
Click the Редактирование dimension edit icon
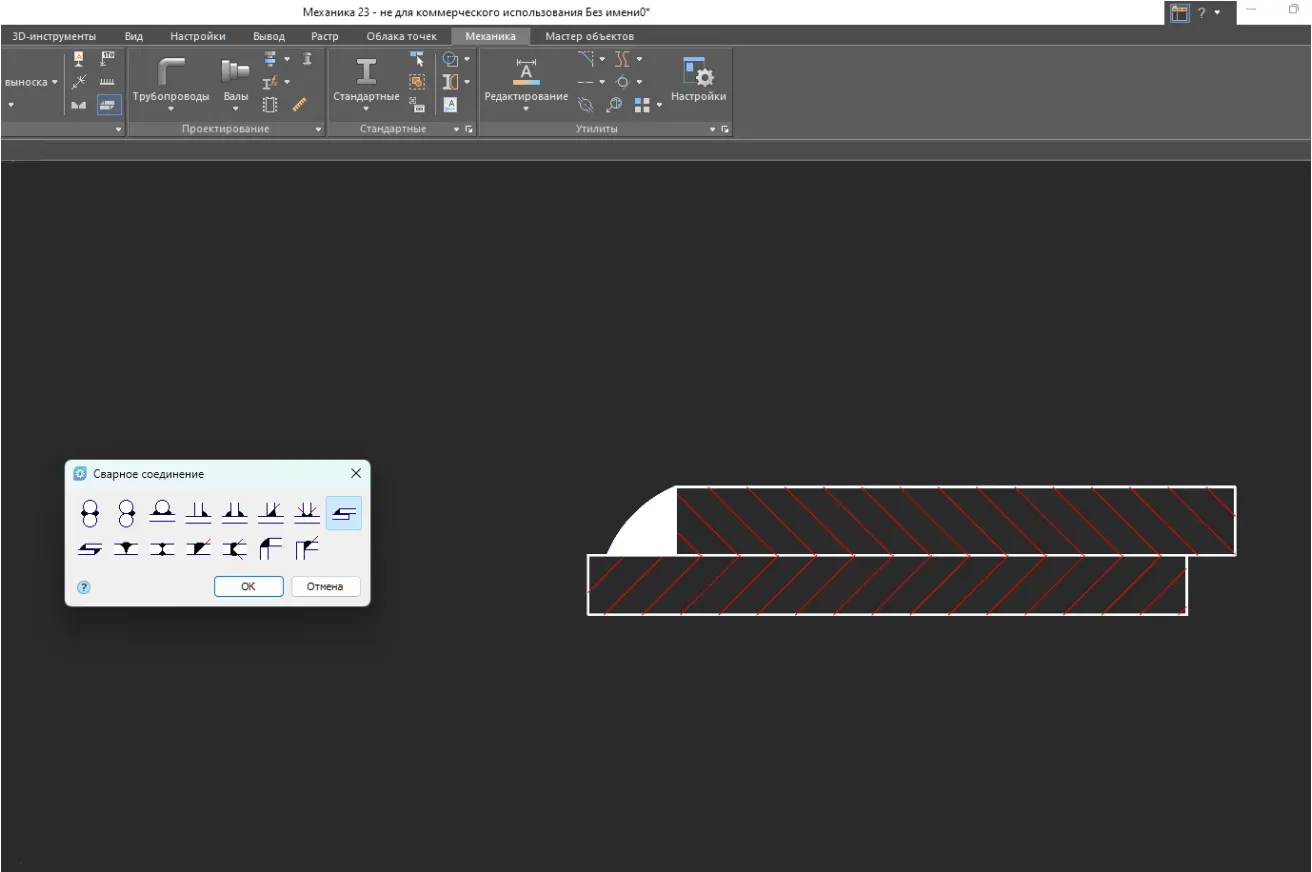point(526,72)
